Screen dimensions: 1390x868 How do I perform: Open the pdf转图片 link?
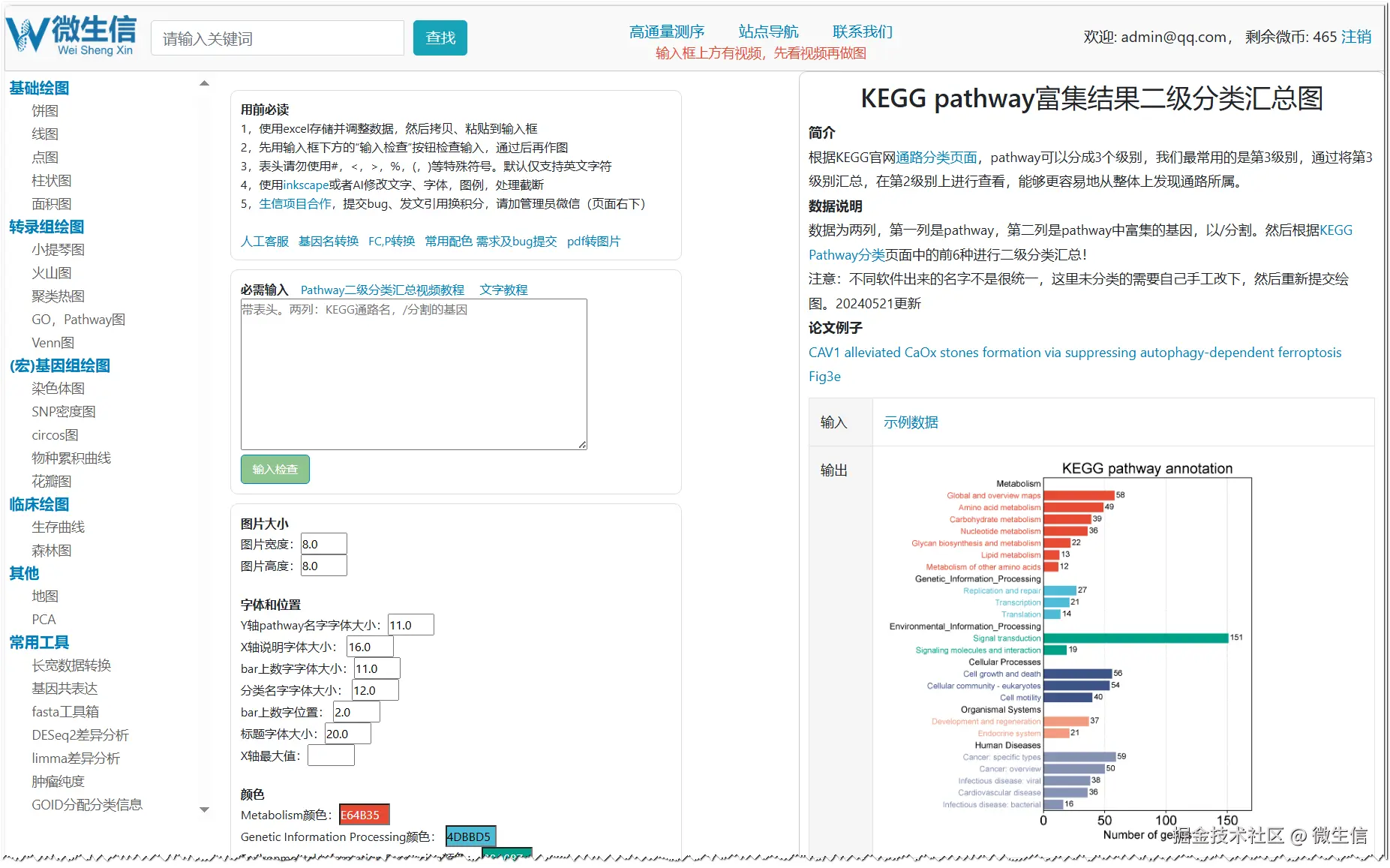click(594, 242)
